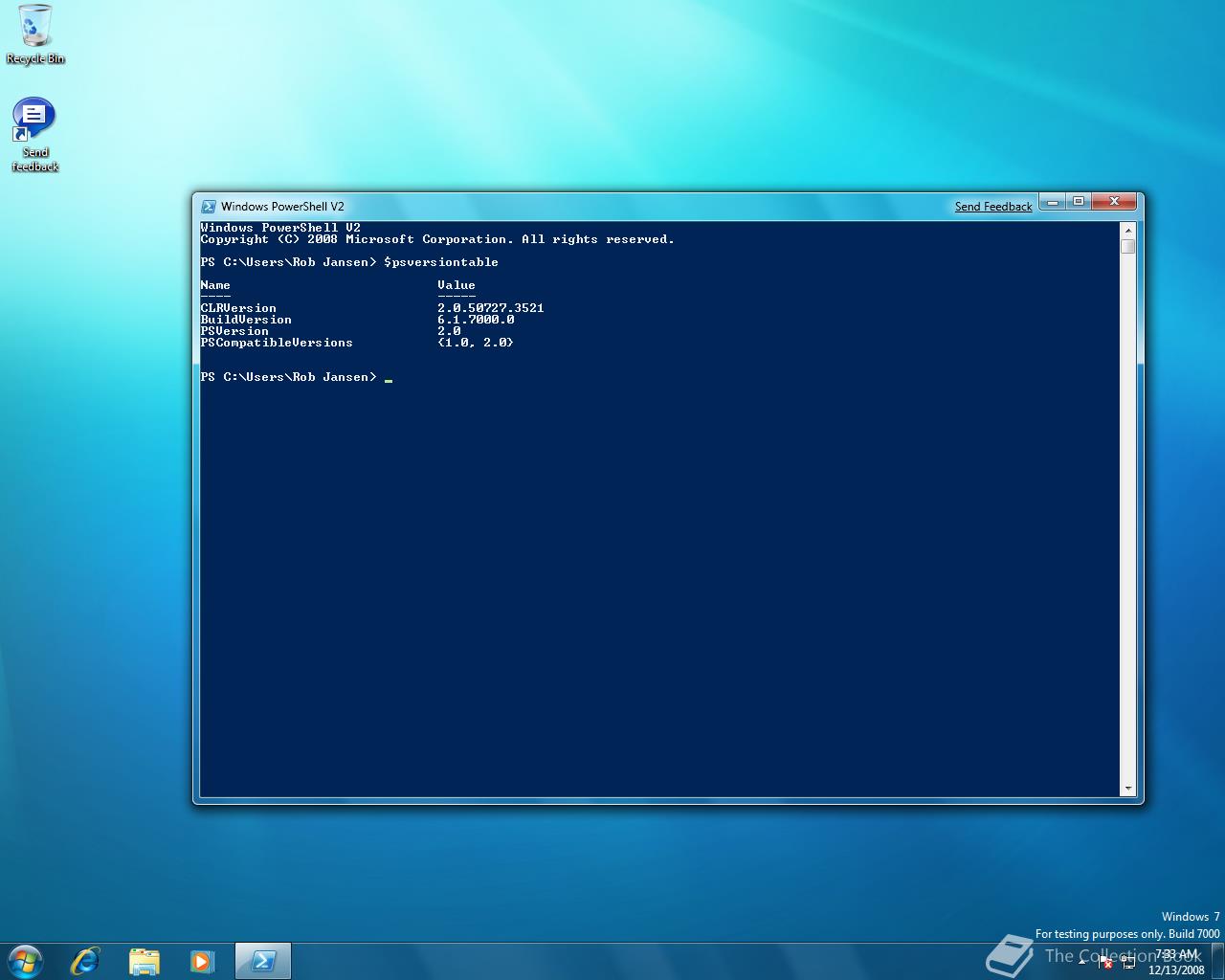Launch Windows Media Player from the taskbar
The width and height of the screenshot is (1225, 980).
(202, 961)
